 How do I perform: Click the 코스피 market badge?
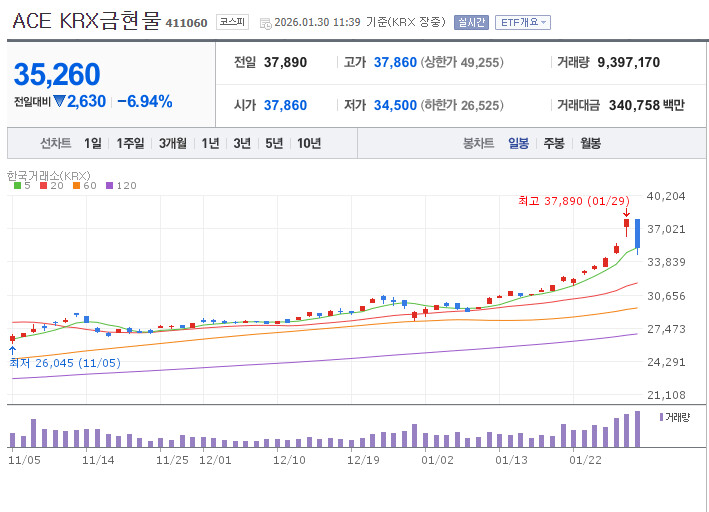point(232,21)
